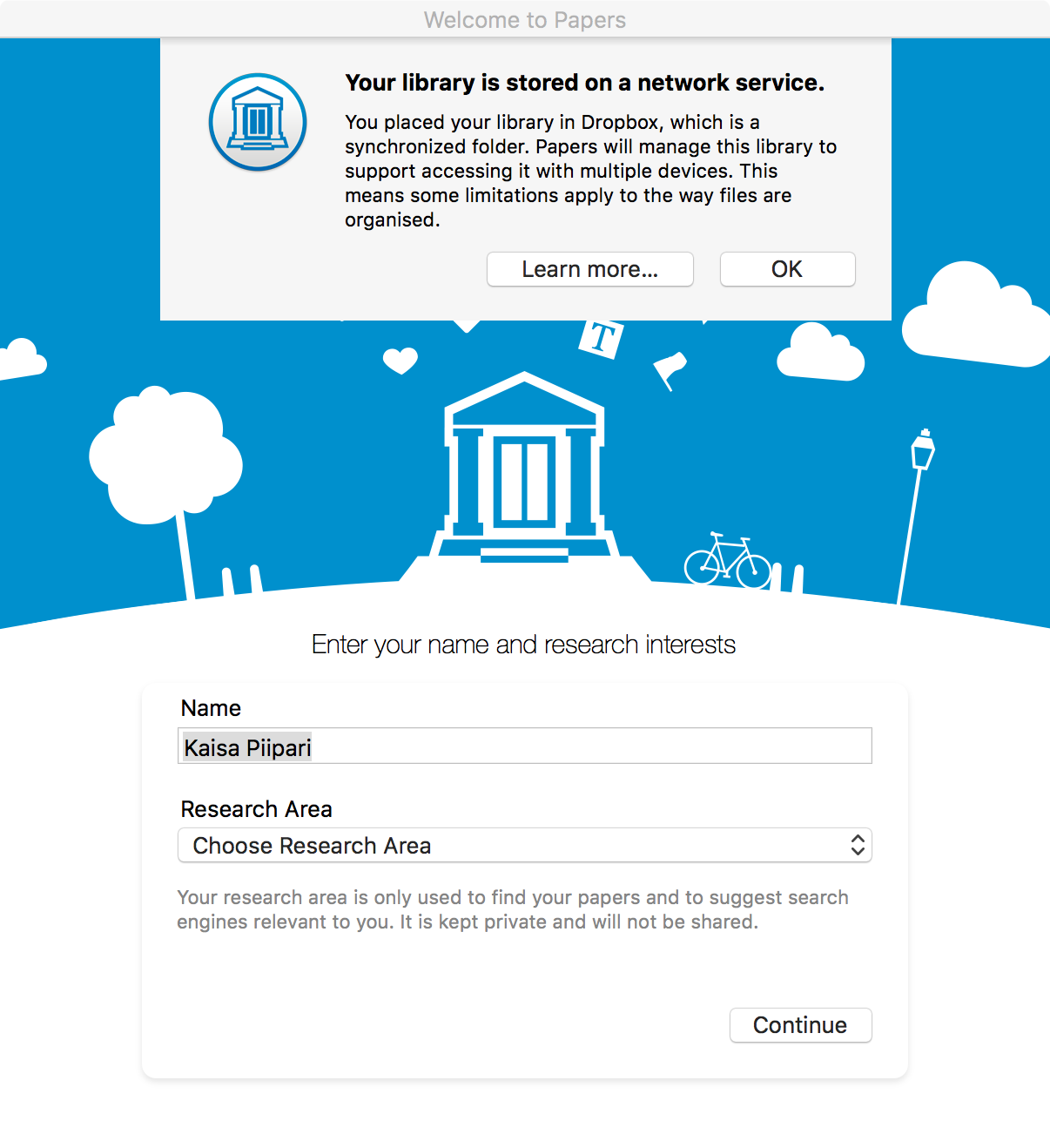
Task: Click the 'Enter your name and research interests' heading
Action: [523, 645]
